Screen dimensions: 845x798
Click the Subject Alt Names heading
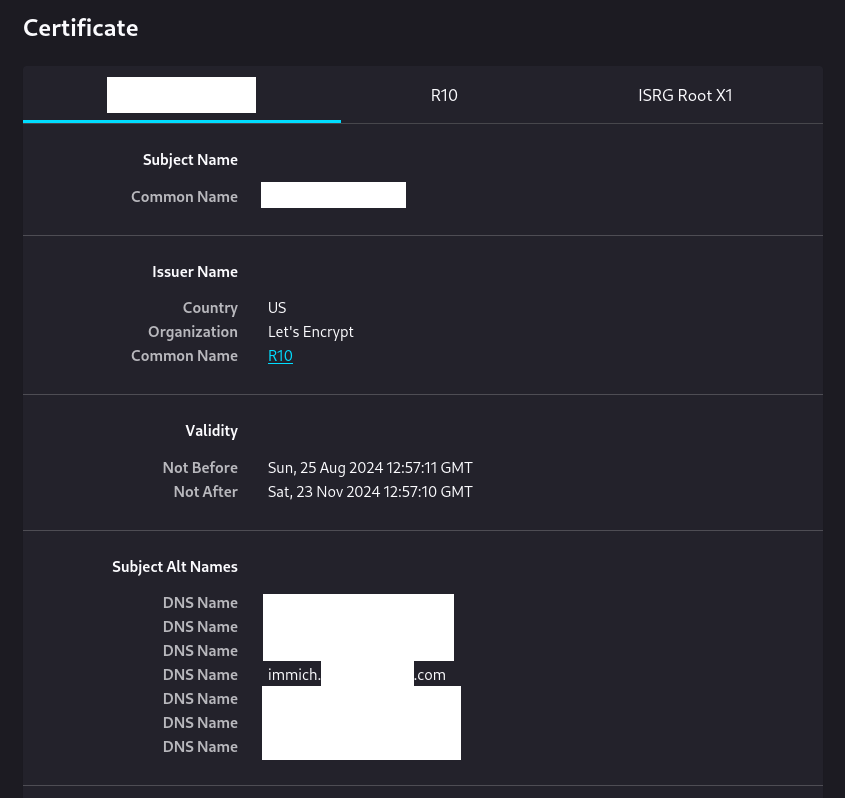coord(175,567)
